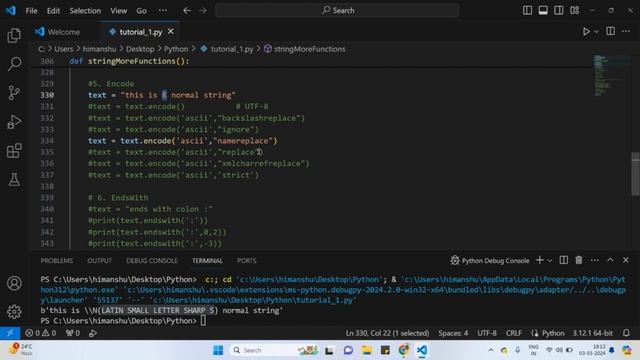The height and width of the screenshot is (360, 640).
Task: Click the Python breadcrumb folder
Action: (x=176, y=49)
